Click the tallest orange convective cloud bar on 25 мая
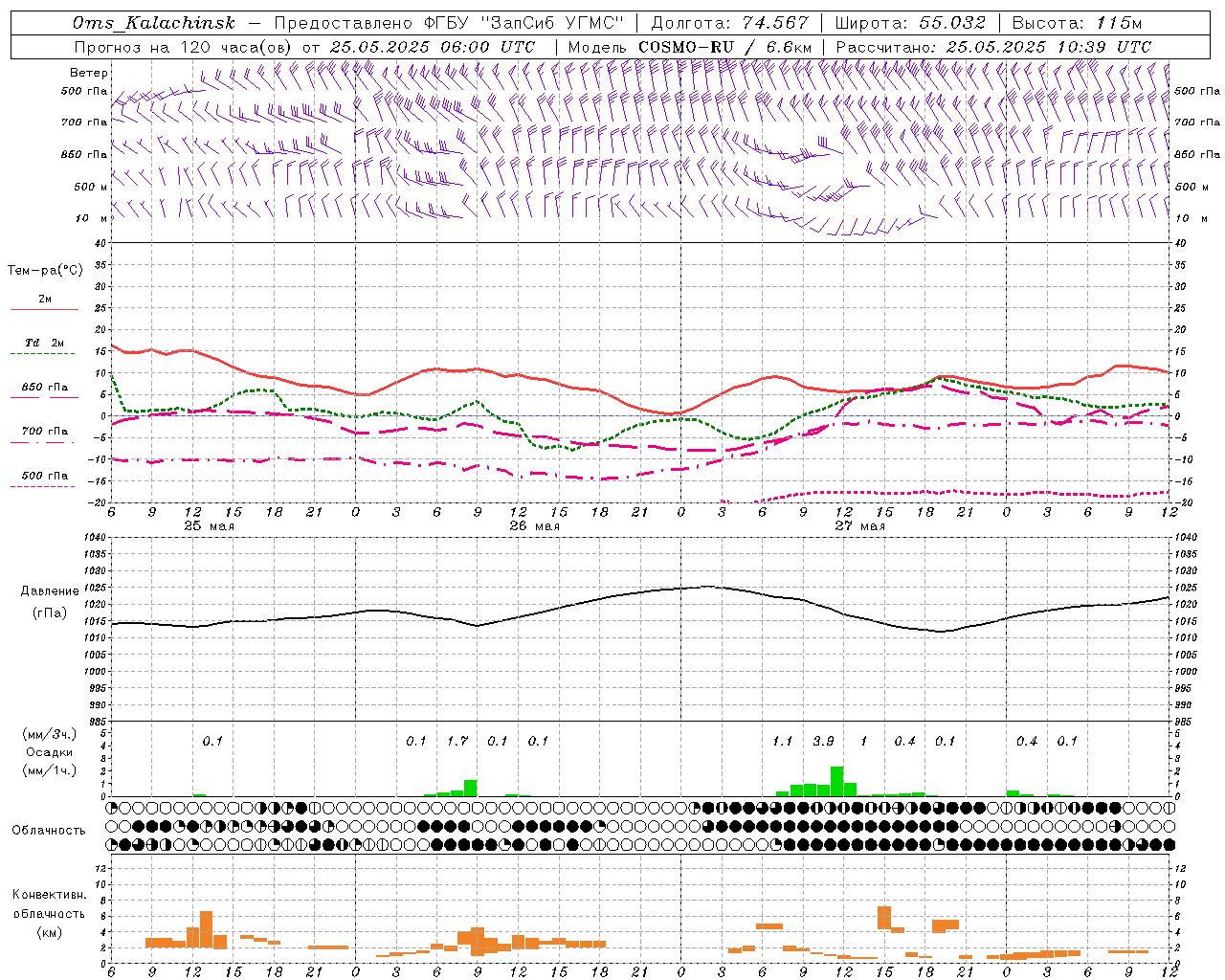The height and width of the screenshot is (980, 1225). (x=207, y=929)
